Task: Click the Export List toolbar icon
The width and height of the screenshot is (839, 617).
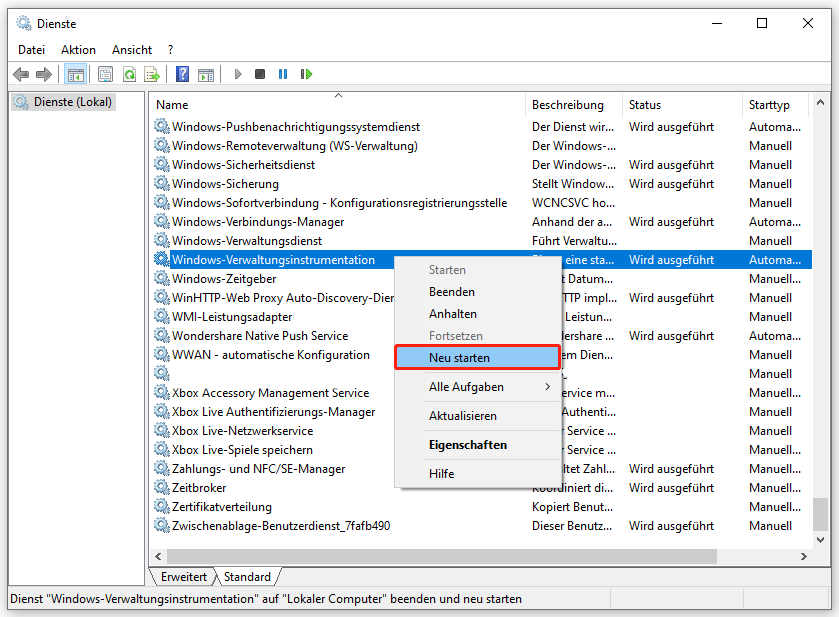Action: pyautogui.click(x=152, y=73)
